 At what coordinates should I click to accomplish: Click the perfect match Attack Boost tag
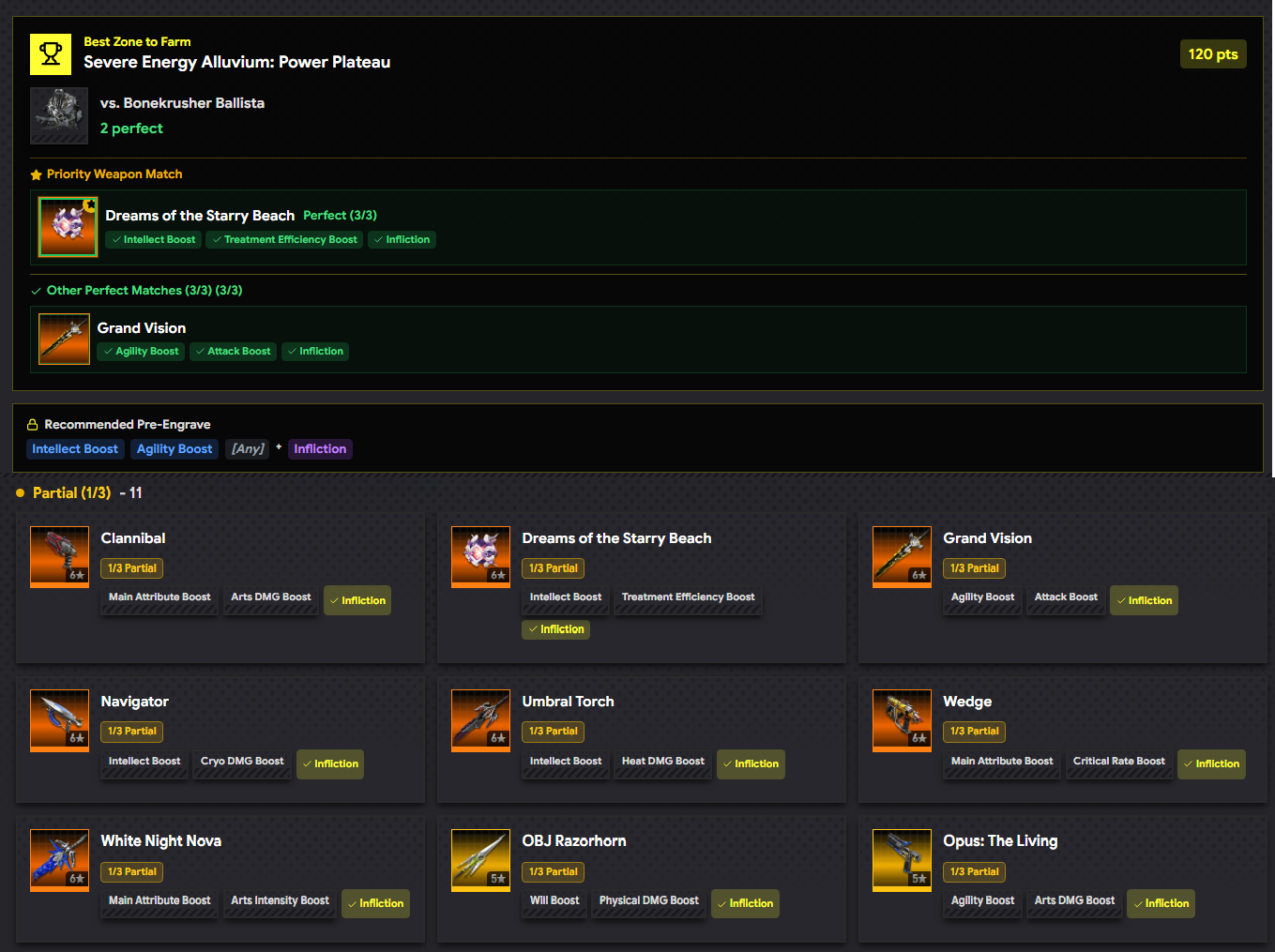(x=233, y=352)
